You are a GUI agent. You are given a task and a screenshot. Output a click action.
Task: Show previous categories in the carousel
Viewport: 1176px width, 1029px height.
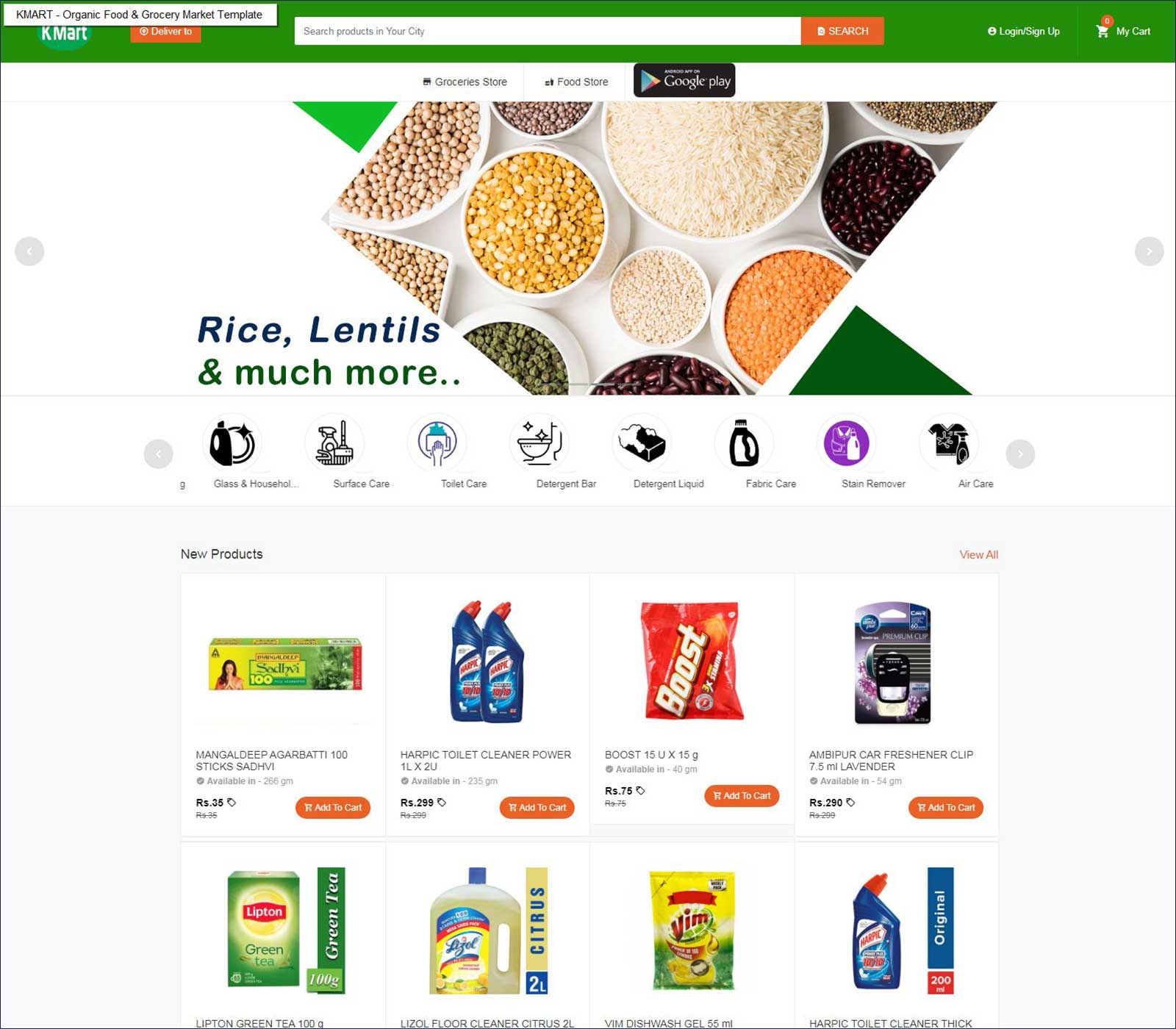click(158, 454)
